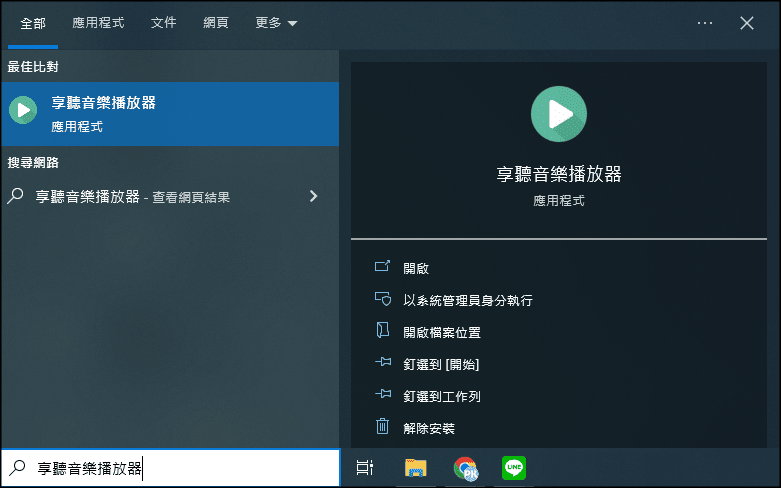
Task: Open LINE from the taskbar
Action: pyautogui.click(x=514, y=468)
